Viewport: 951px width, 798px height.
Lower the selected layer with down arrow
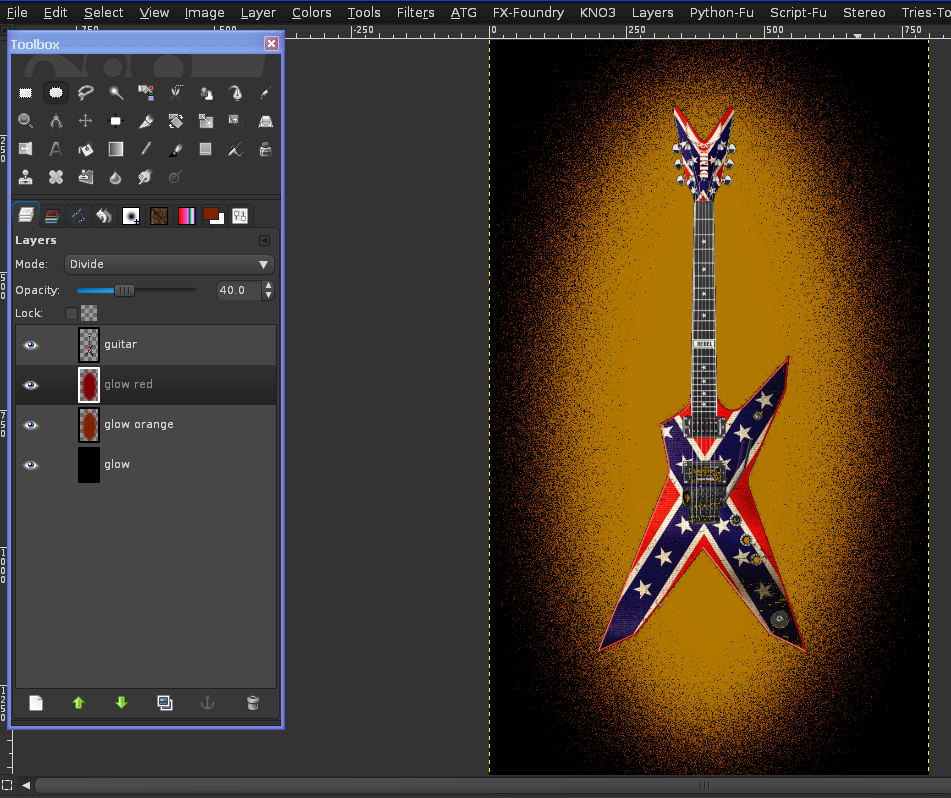click(121, 703)
